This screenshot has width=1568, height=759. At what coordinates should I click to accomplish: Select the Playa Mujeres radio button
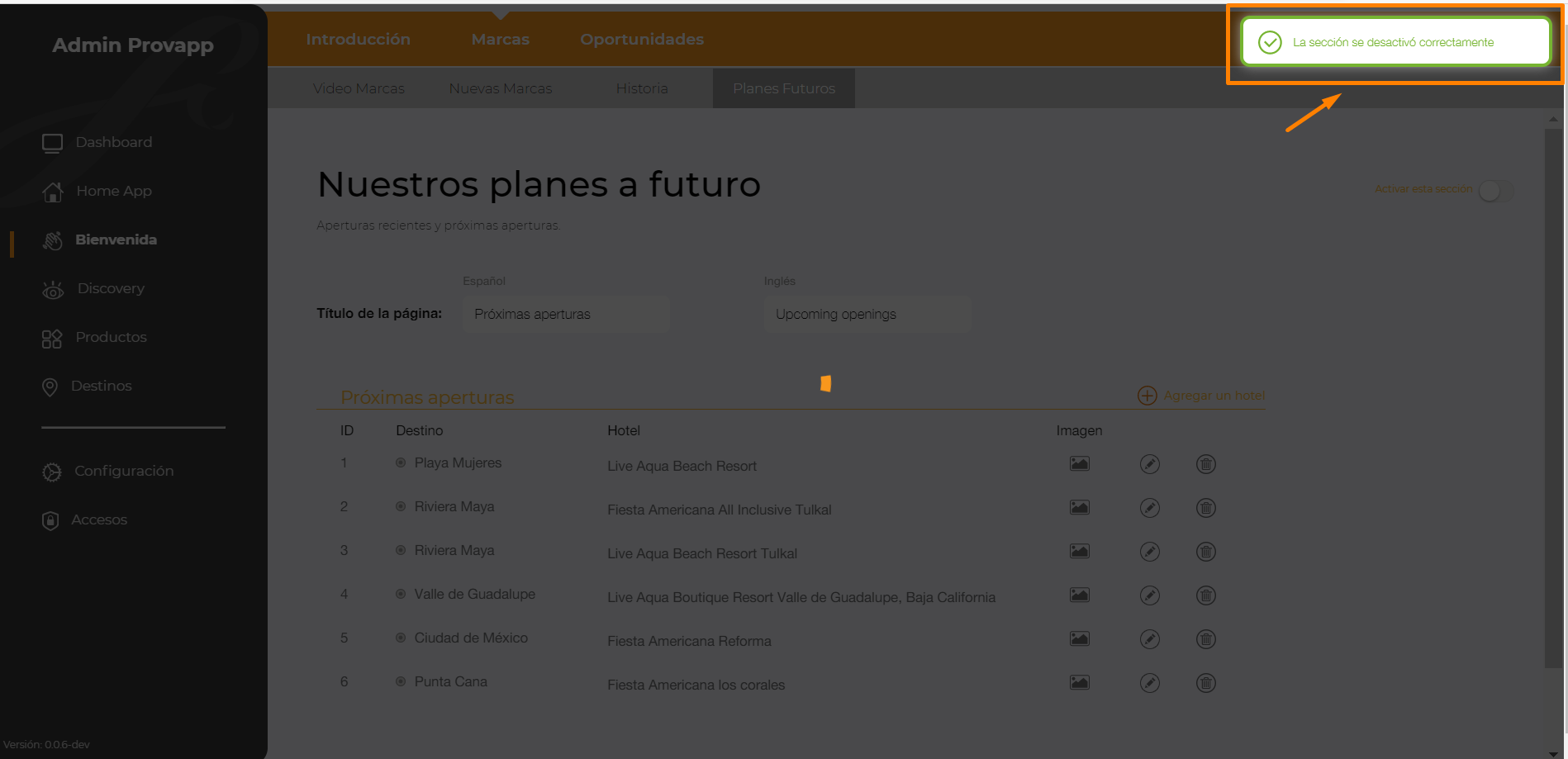click(401, 463)
